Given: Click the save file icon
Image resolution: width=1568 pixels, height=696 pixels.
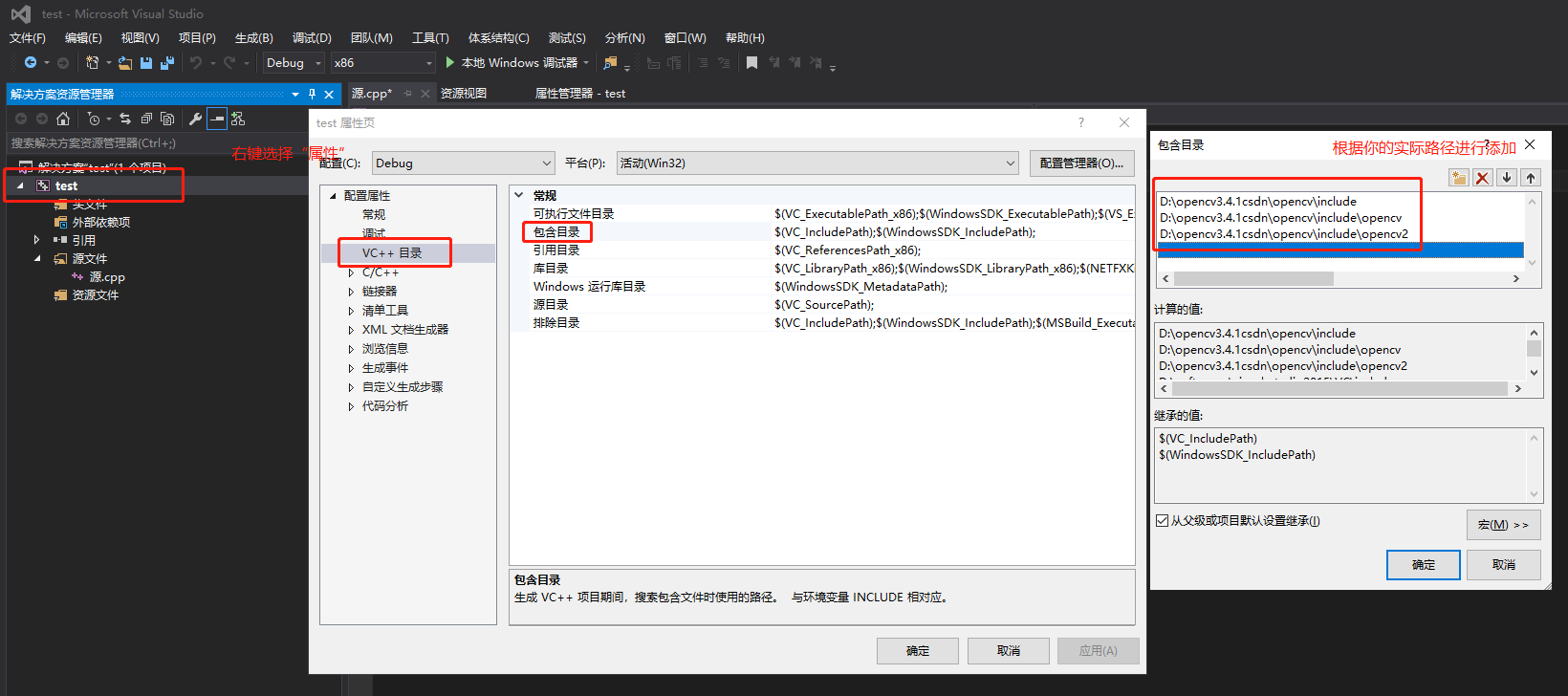Looking at the screenshot, I should point(146,63).
